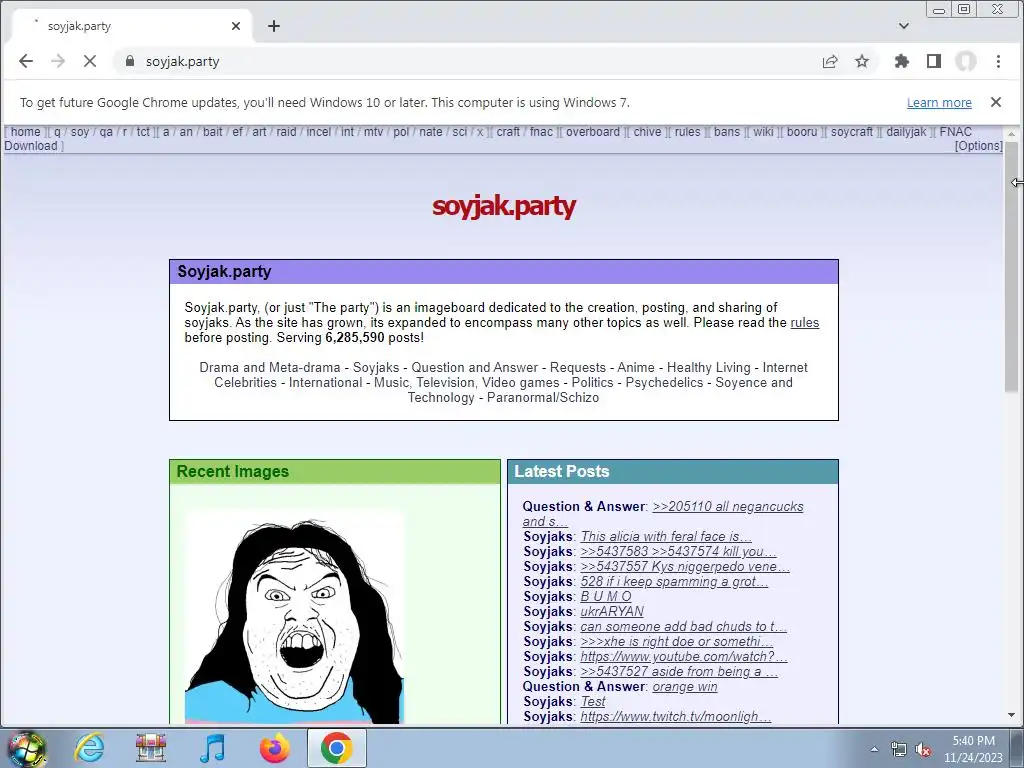Open the mtv board link
Screen dimensions: 1024x768
(374, 132)
